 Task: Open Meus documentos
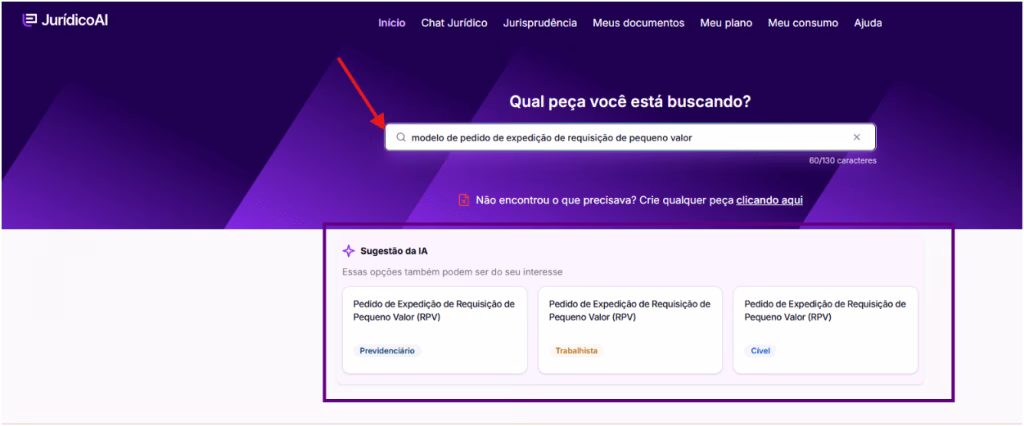[x=639, y=23]
